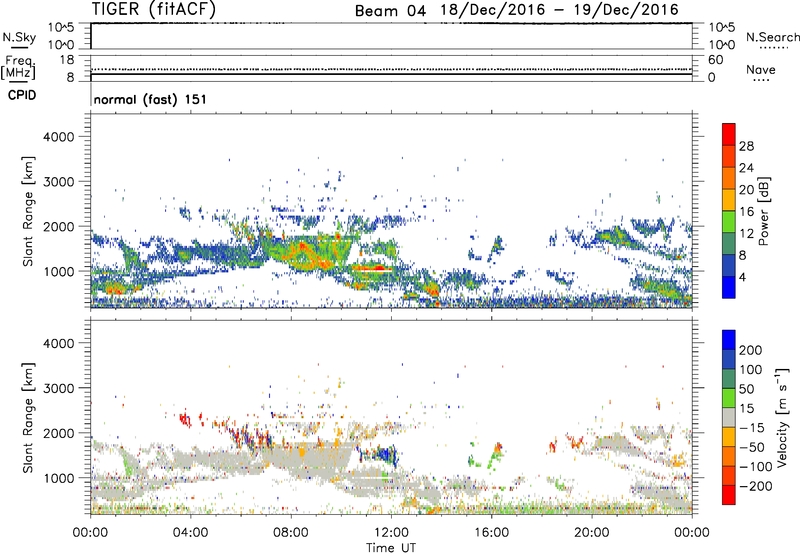Screen dimensions: 800x554
Task: Click the '12:00' time axis tick label
Action: 391,533
